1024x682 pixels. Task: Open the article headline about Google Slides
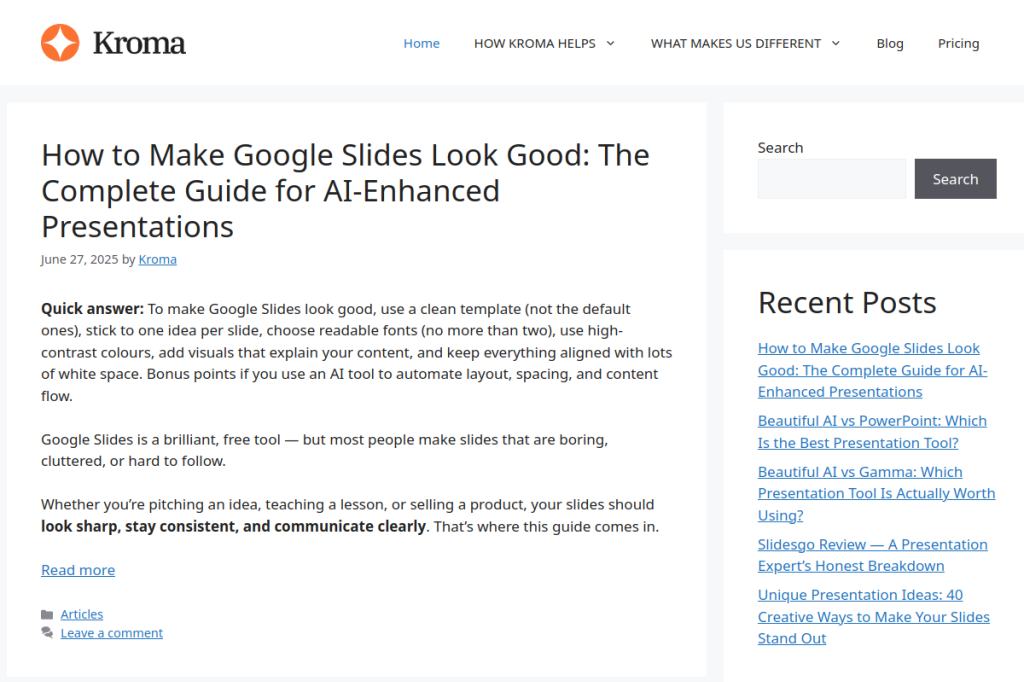345,191
